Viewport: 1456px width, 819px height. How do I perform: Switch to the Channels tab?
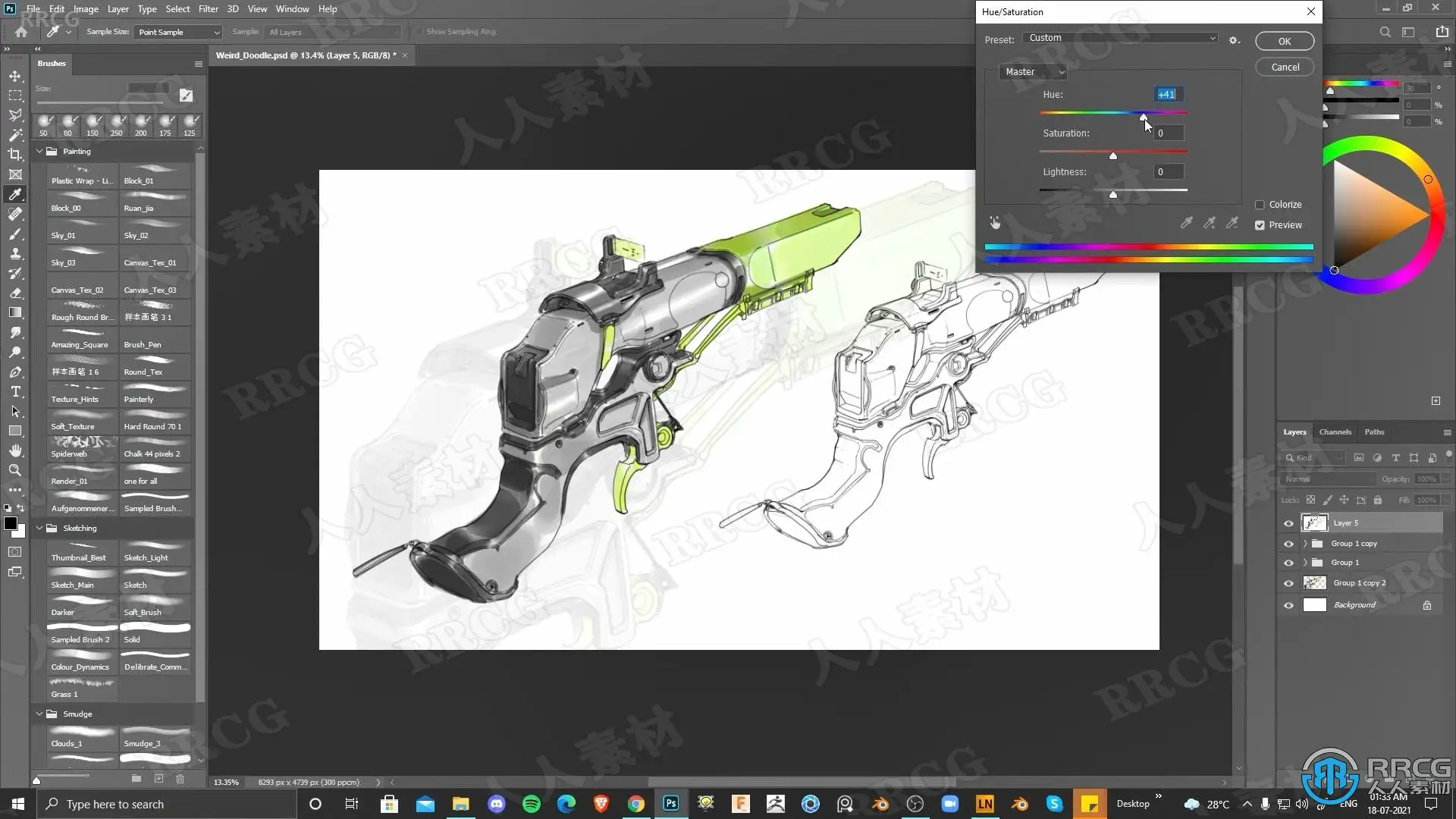pyautogui.click(x=1335, y=432)
